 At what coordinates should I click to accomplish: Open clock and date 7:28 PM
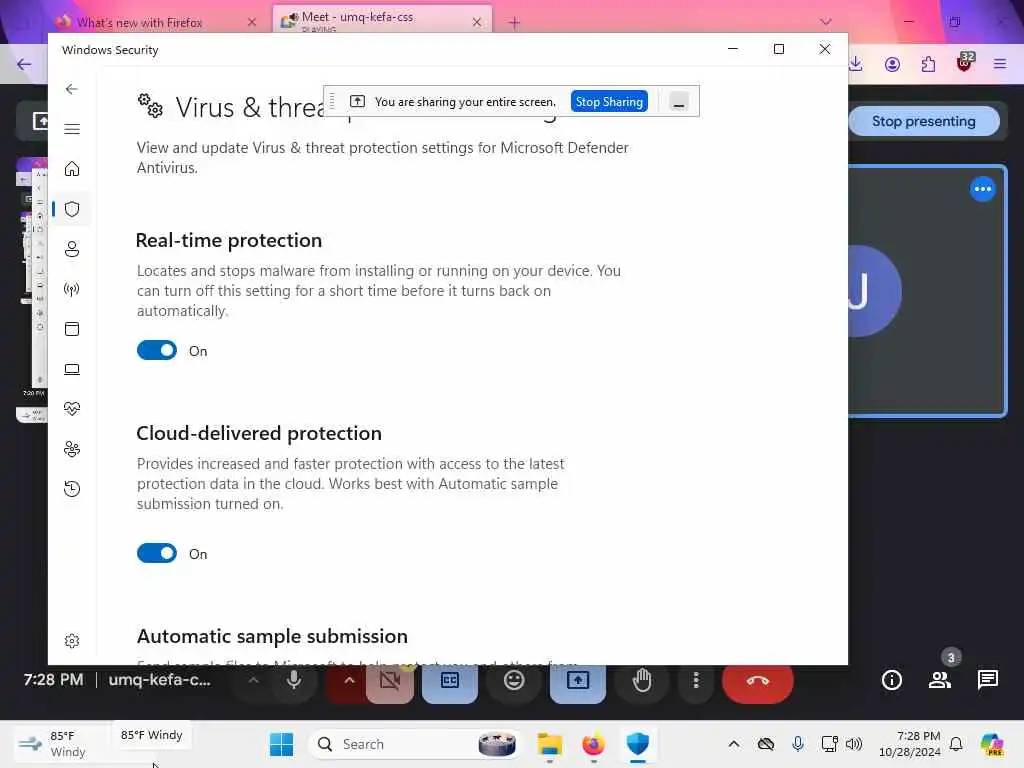(x=910, y=744)
